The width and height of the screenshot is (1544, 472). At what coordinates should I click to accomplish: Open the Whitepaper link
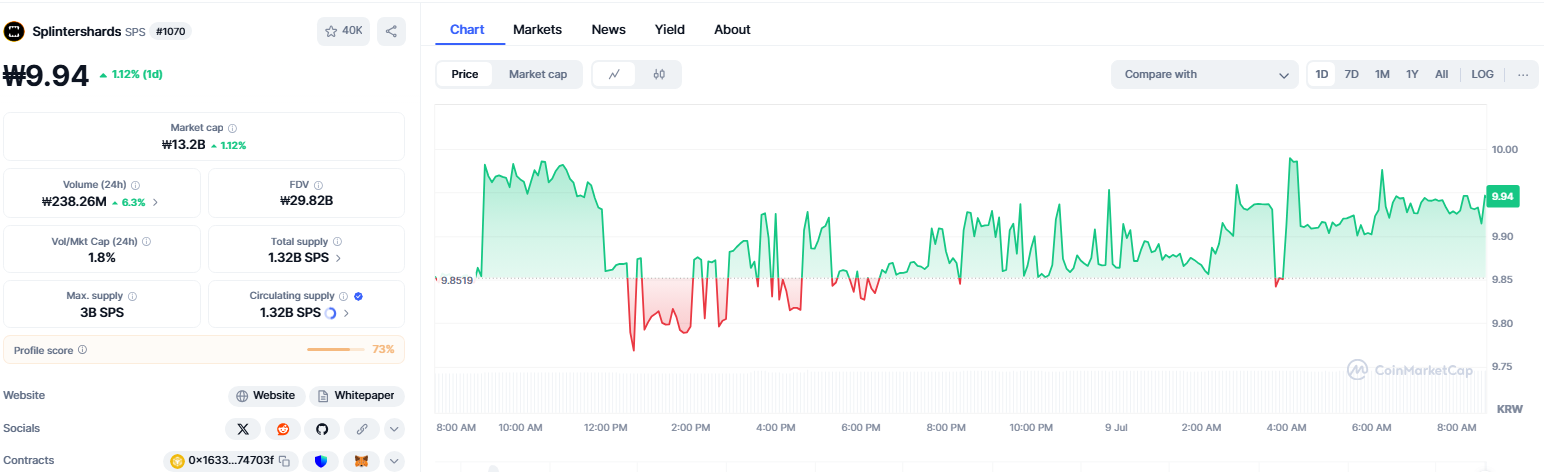(x=357, y=396)
